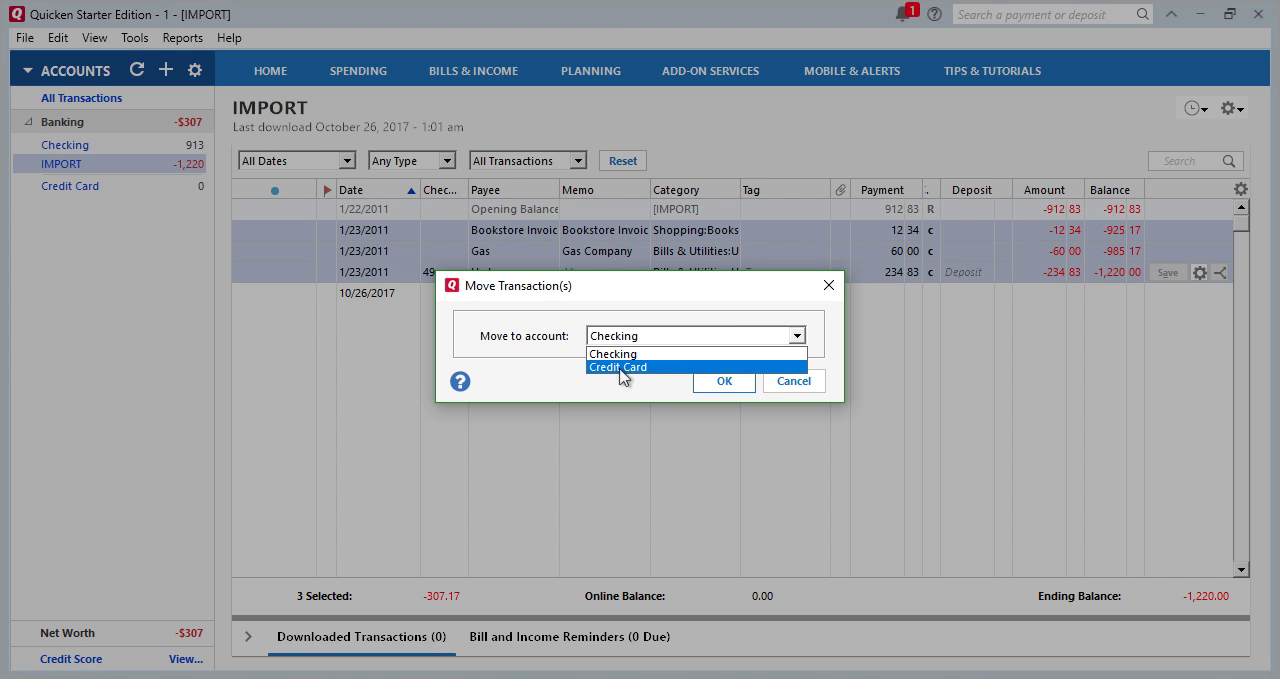
Task: Open the Edit menu
Action: (x=58, y=38)
